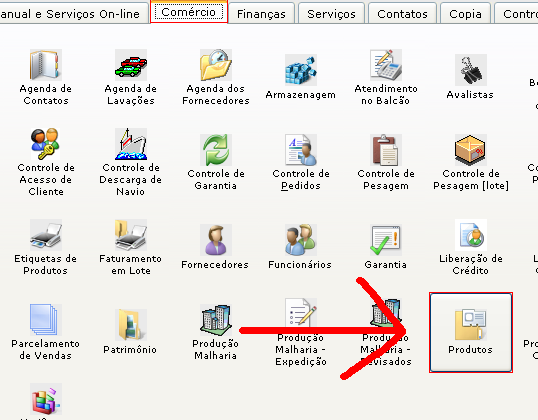Open Liberação de Crédito icon
The width and height of the screenshot is (538, 420).
tap(471, 235)
